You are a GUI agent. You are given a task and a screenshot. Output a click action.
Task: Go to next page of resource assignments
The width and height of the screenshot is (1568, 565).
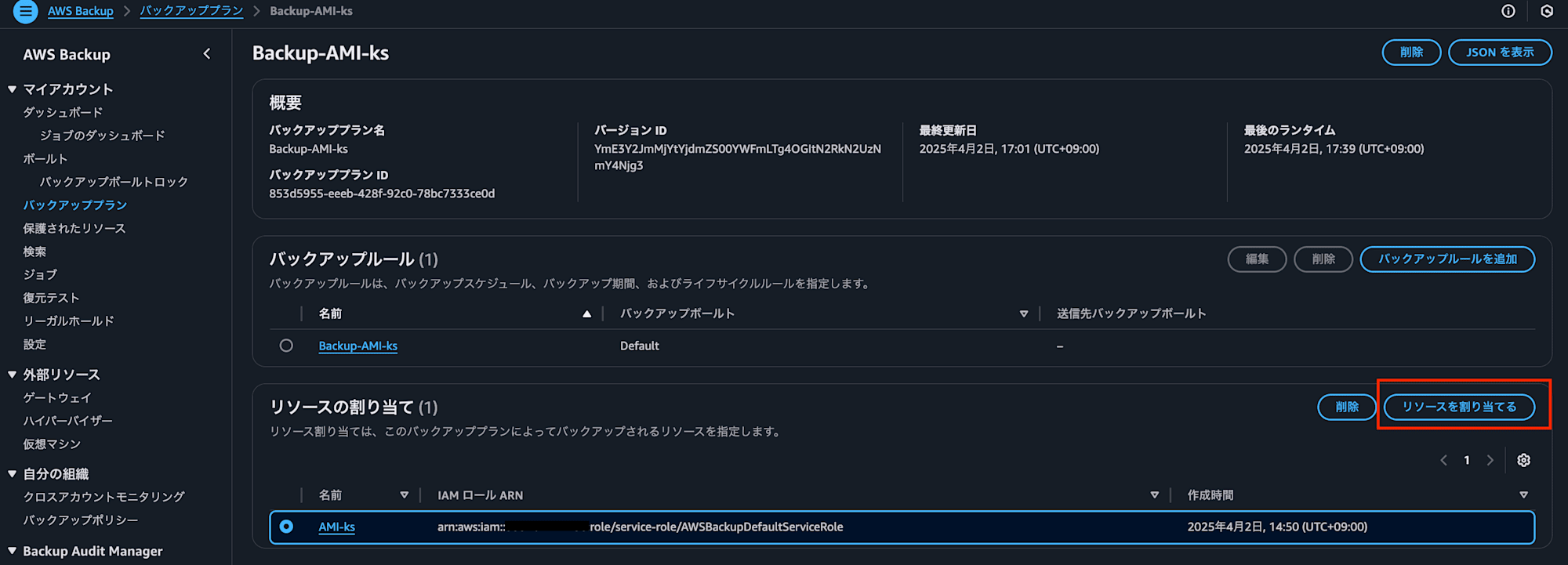click(x=1490, y=460)
